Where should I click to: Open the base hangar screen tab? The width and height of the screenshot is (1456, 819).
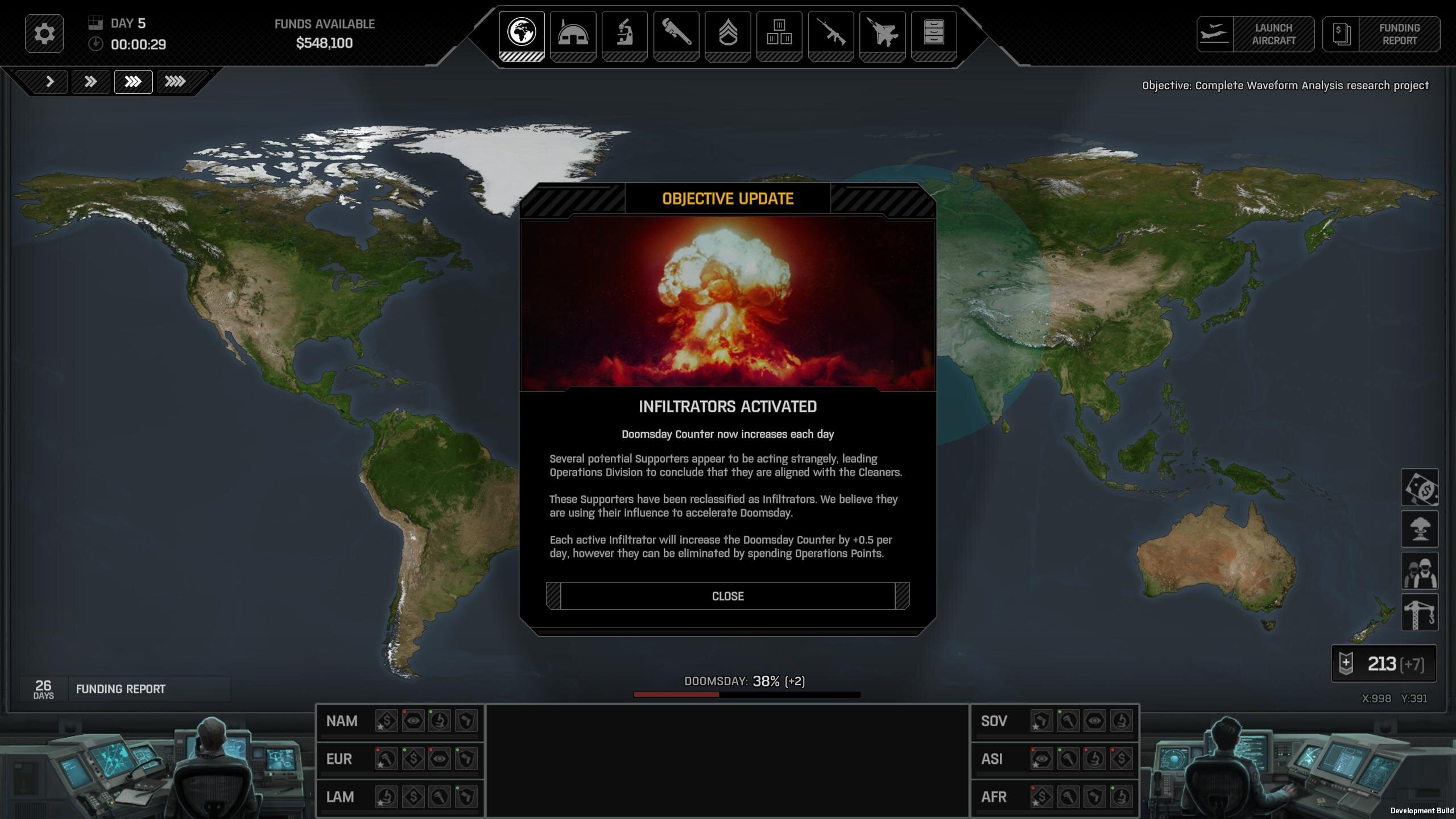[x=573, y=34]
